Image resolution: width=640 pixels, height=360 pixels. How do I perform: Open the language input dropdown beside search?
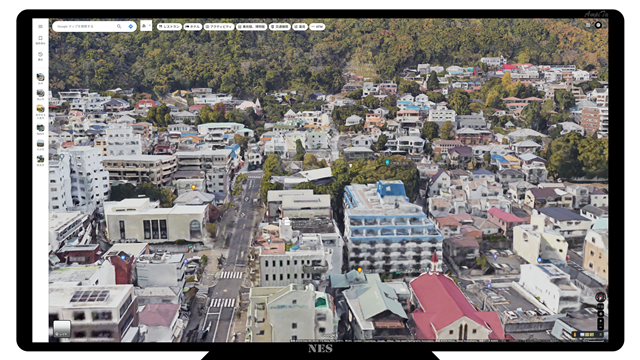coord(146,26)
